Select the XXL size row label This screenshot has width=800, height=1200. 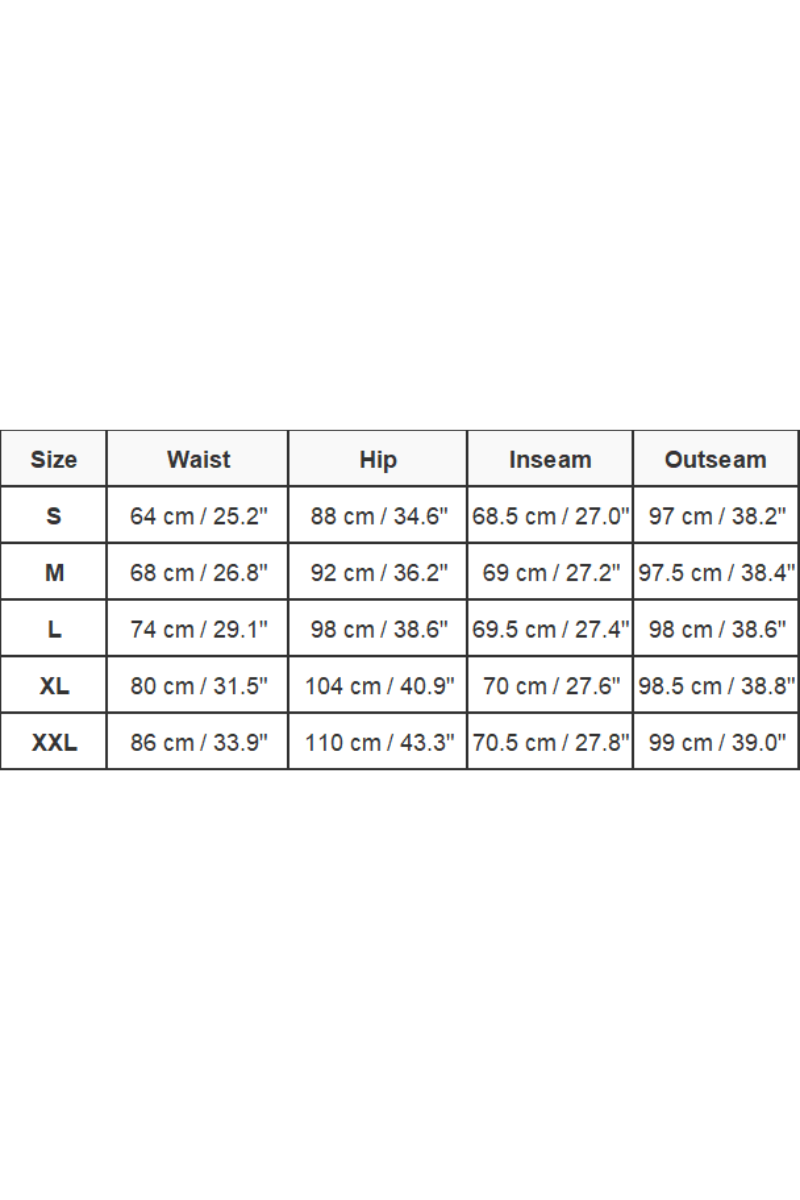[x=54, y=742]
